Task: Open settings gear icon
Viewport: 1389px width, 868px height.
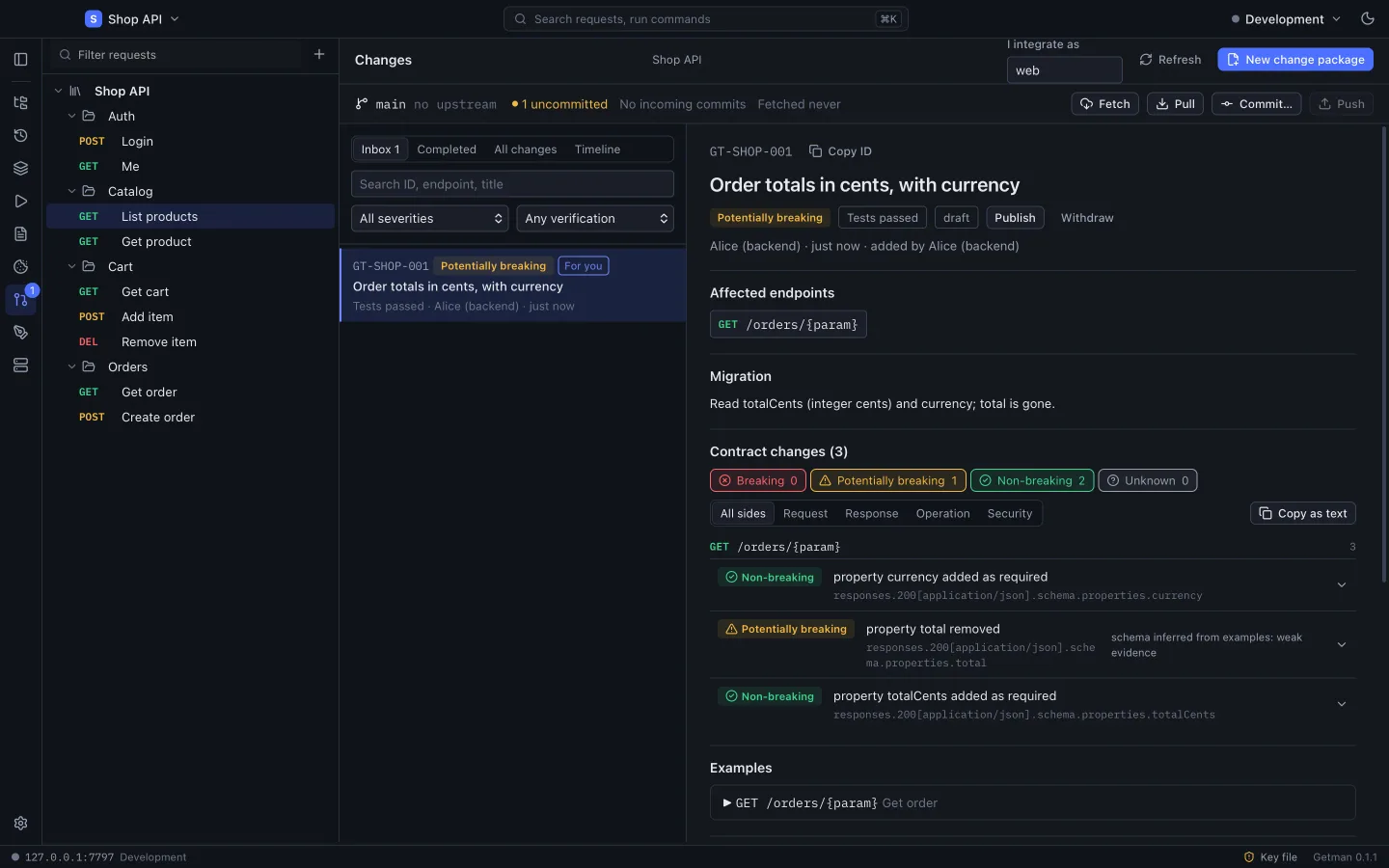Action: (x=20, y=823)
